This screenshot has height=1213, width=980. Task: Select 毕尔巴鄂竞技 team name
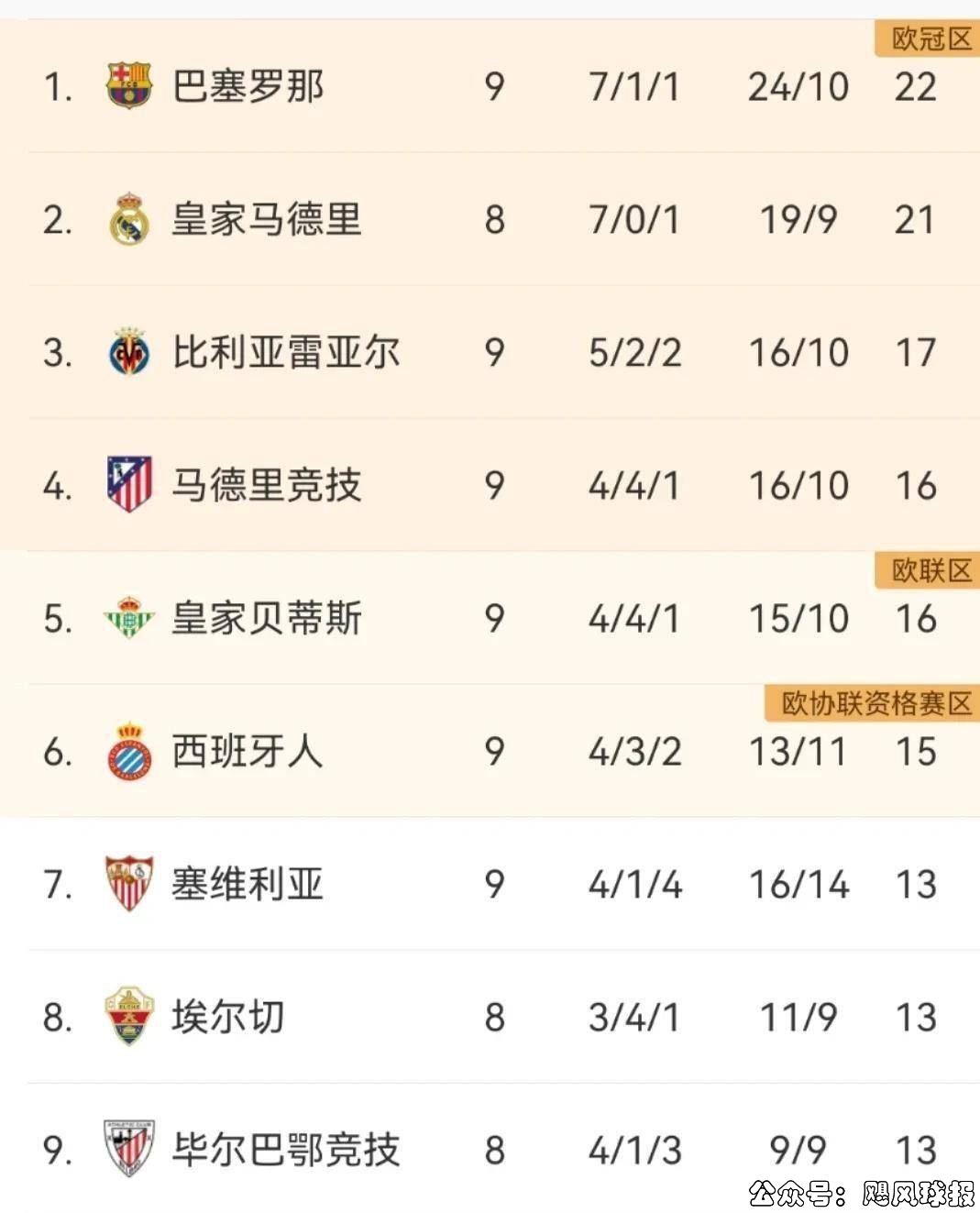point(286,1150)
